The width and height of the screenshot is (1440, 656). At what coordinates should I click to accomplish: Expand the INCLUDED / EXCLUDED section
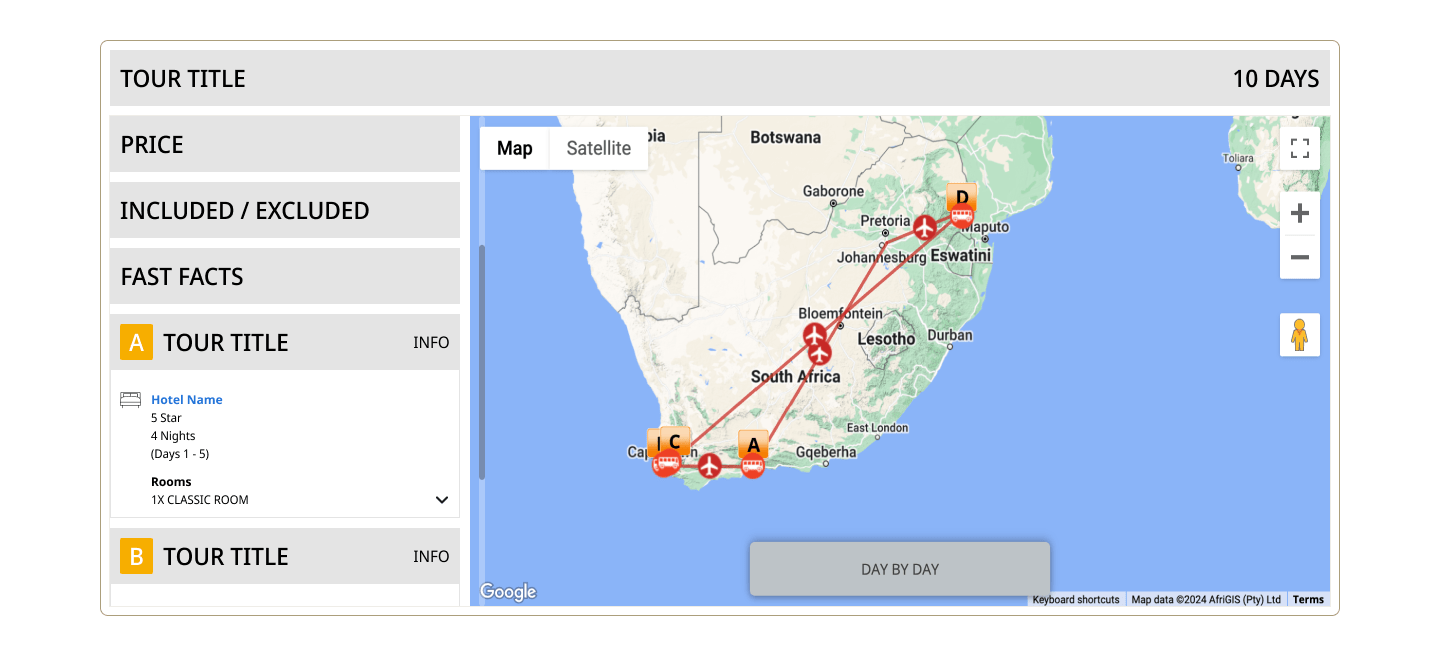pyautogui.click(x=285, y=210)
